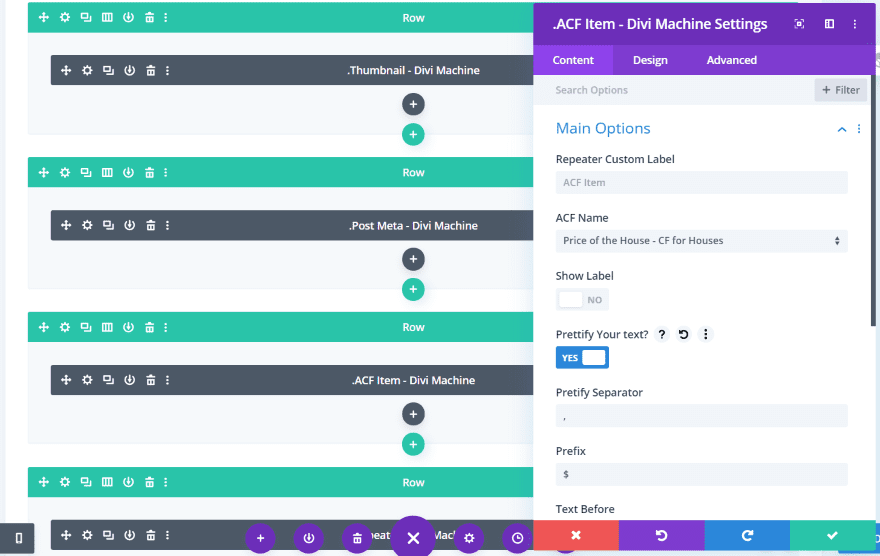Disable the ACF Item module with power icon
880x556 pixels.
(129, 381)
